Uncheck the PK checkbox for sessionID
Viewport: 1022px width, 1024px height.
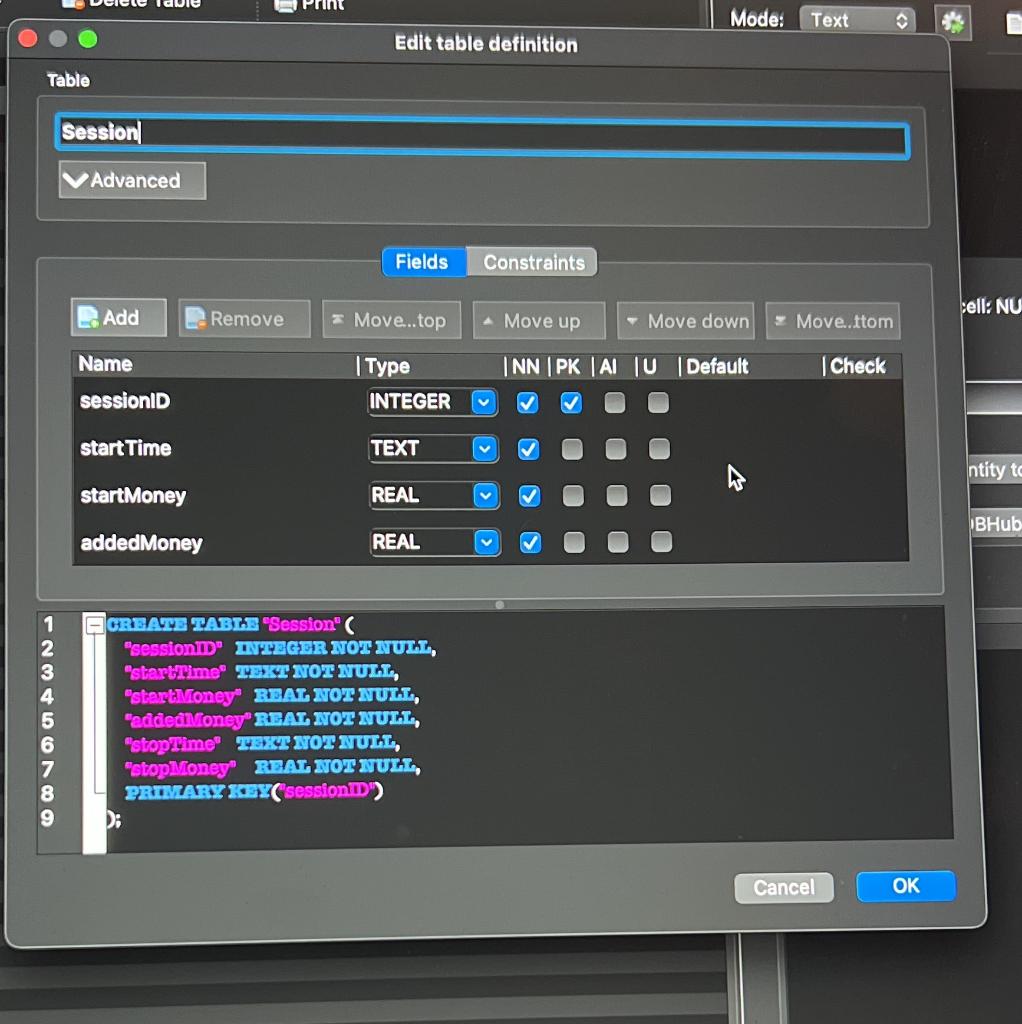click(571, 403)
